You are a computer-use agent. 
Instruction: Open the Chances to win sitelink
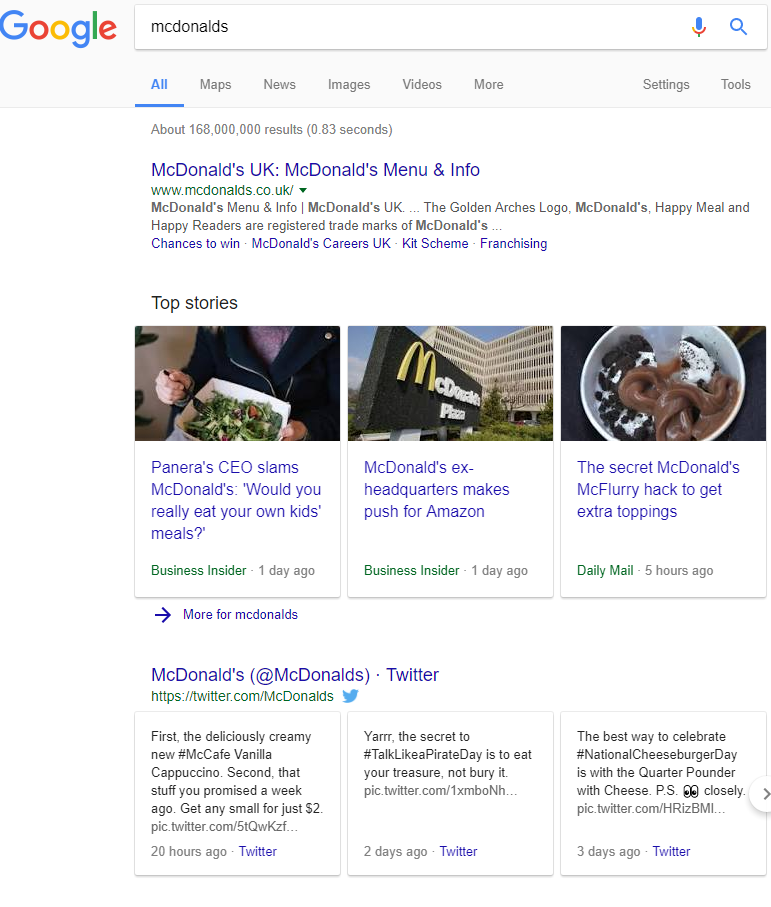click(x=195, y=244)
